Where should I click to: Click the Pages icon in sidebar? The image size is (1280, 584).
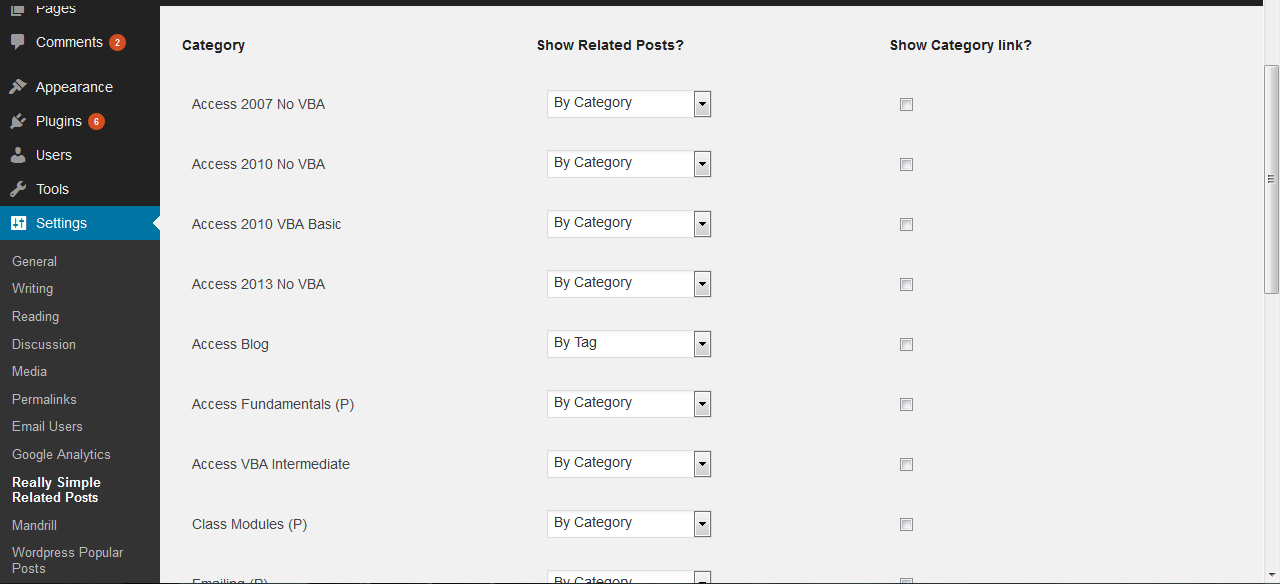coord(18,8)
